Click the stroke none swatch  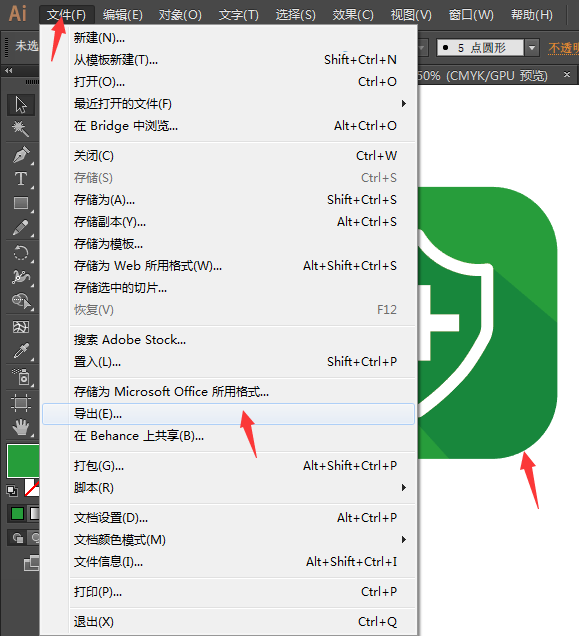click(32, 488)
